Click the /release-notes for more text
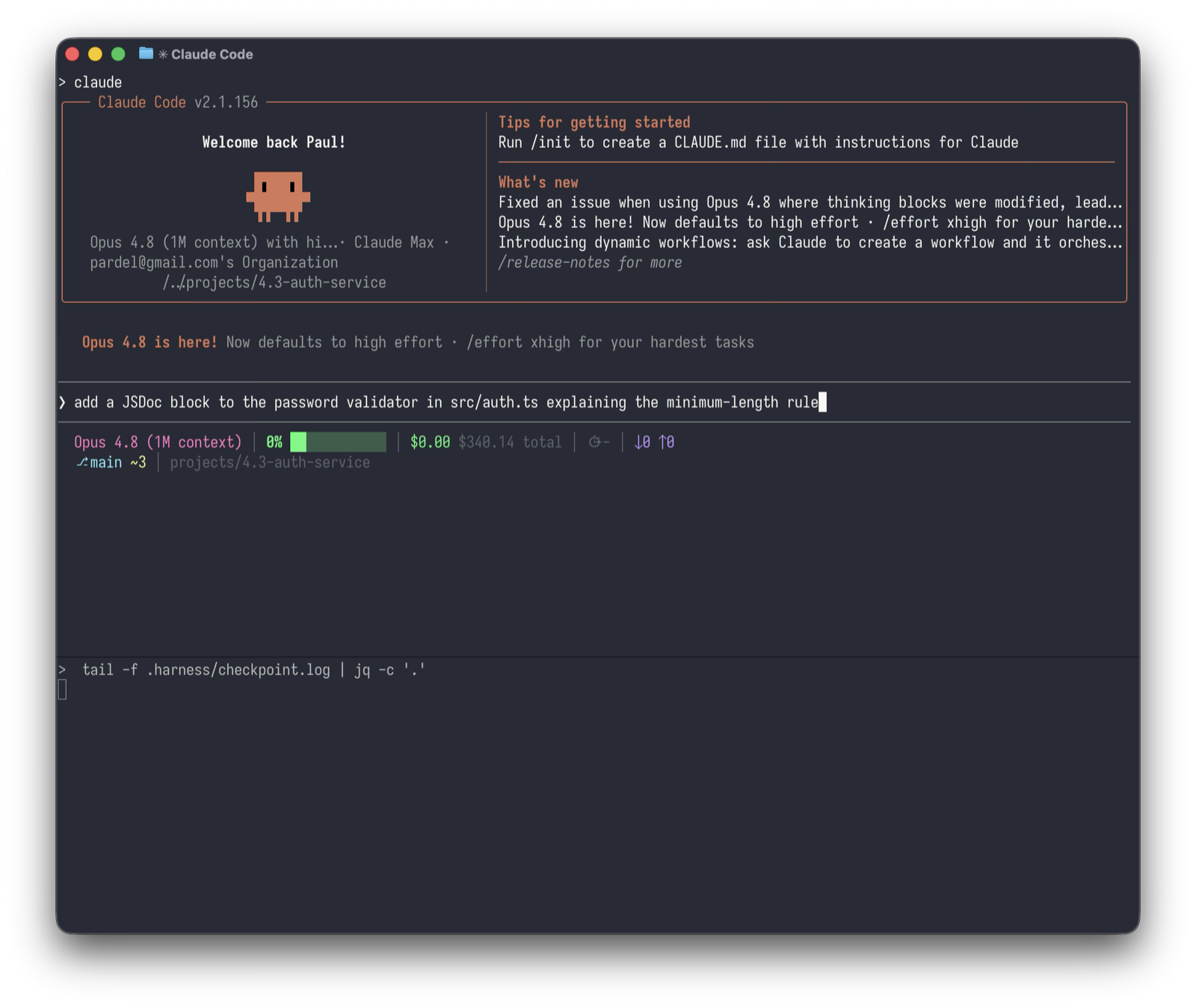This screenshot has width=1196, height=1008. click(590, 263)
